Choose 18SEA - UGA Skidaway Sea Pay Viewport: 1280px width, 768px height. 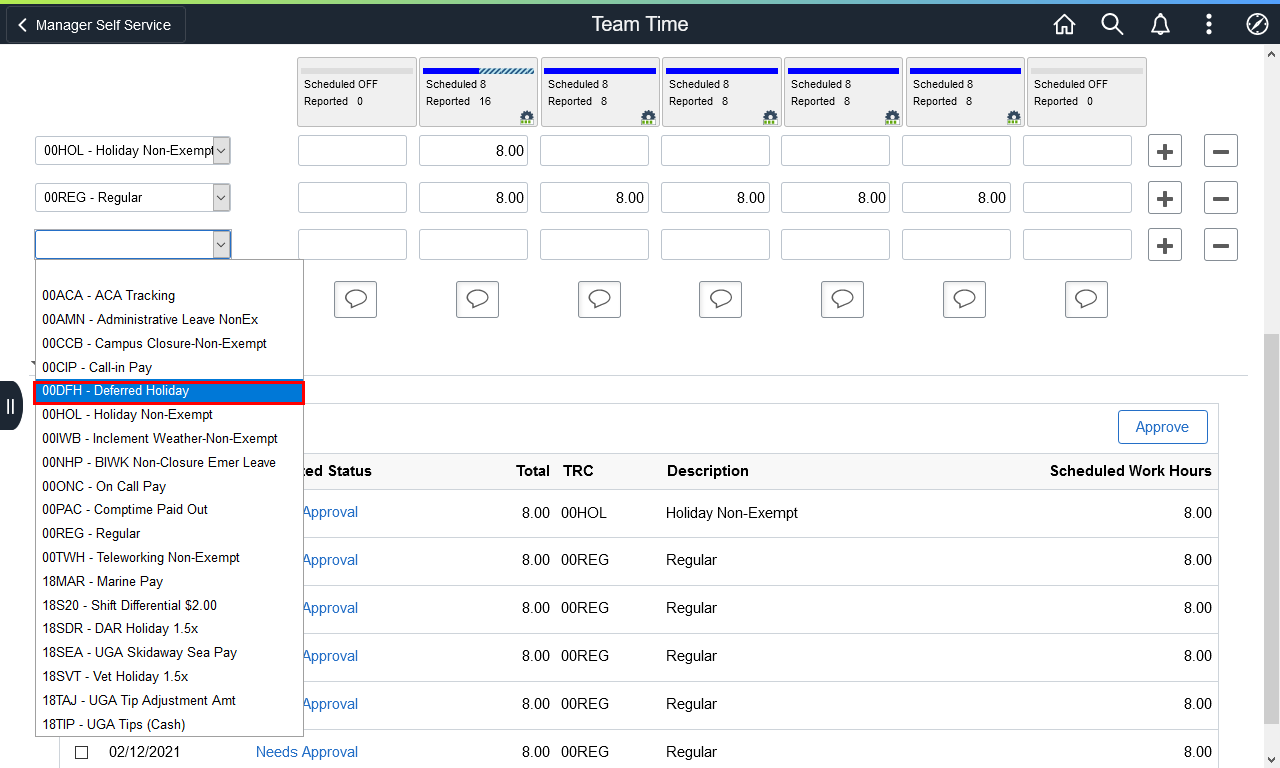[169, 652]
